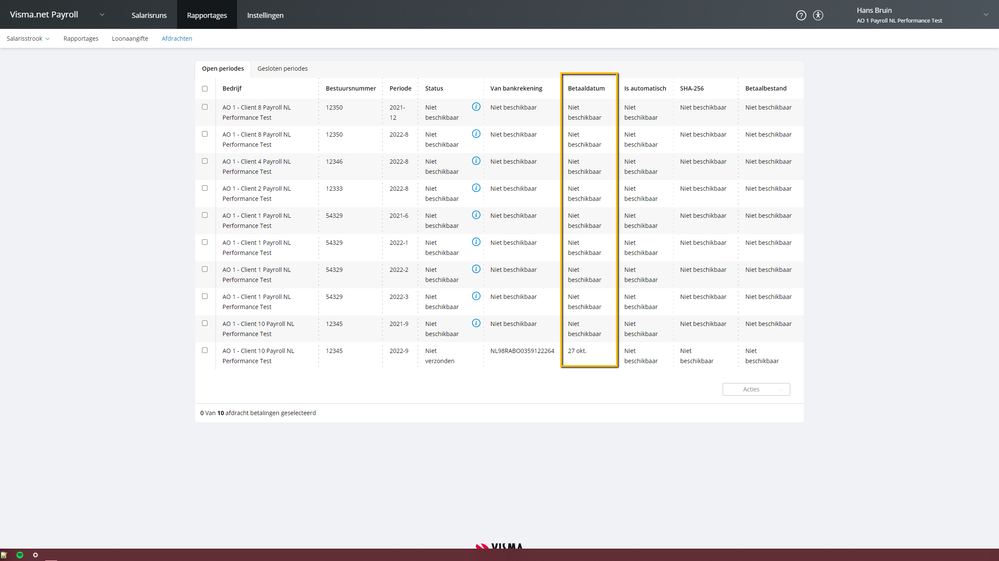
Task: Tick checkbox for Client 1 period 2022-2
Action: point(205,269)
